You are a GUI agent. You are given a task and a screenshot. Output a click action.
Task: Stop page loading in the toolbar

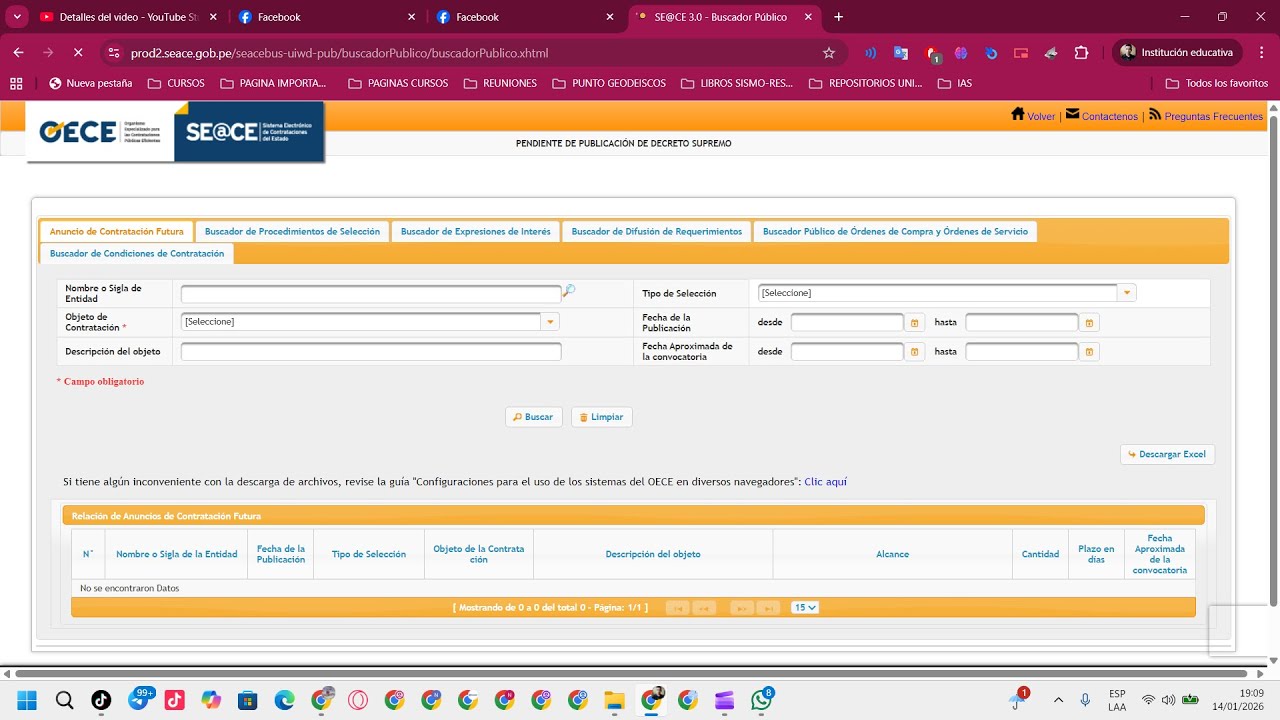[78, 53]
